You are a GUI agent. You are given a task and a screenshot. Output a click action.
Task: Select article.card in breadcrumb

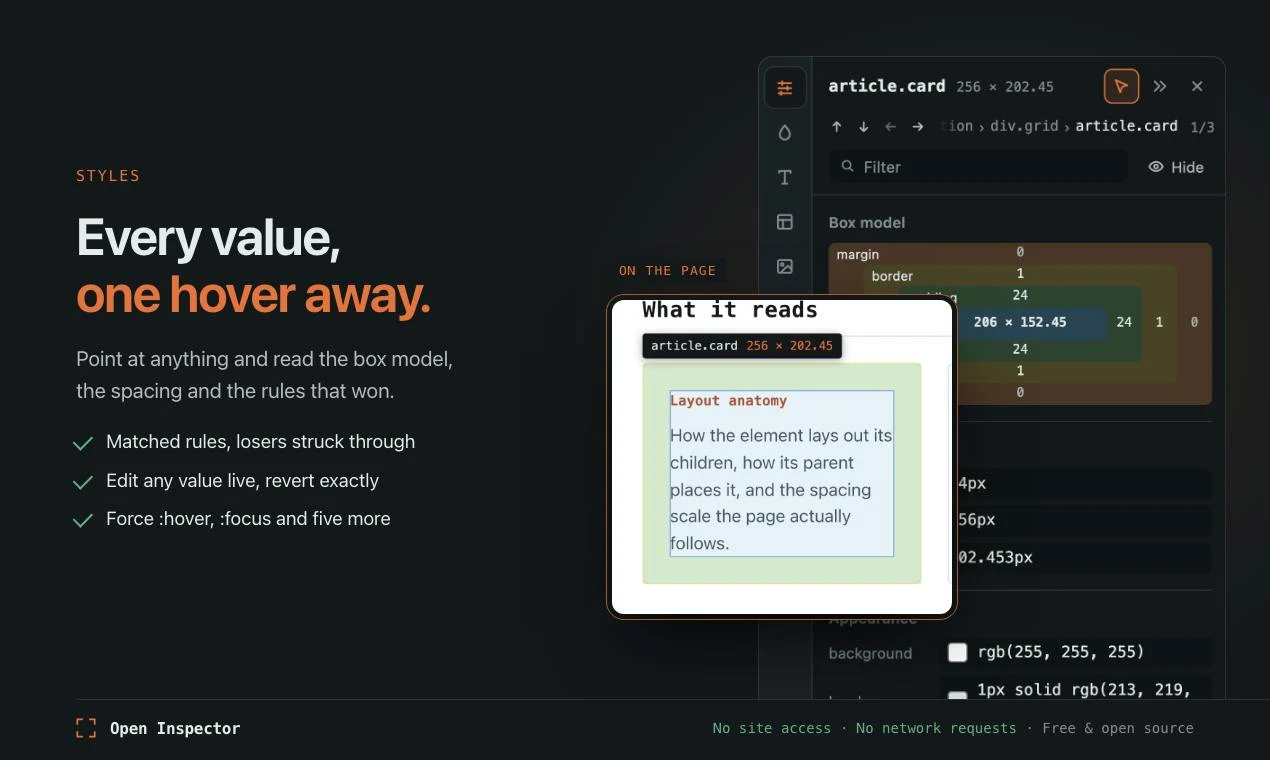tap(1126, 126)
